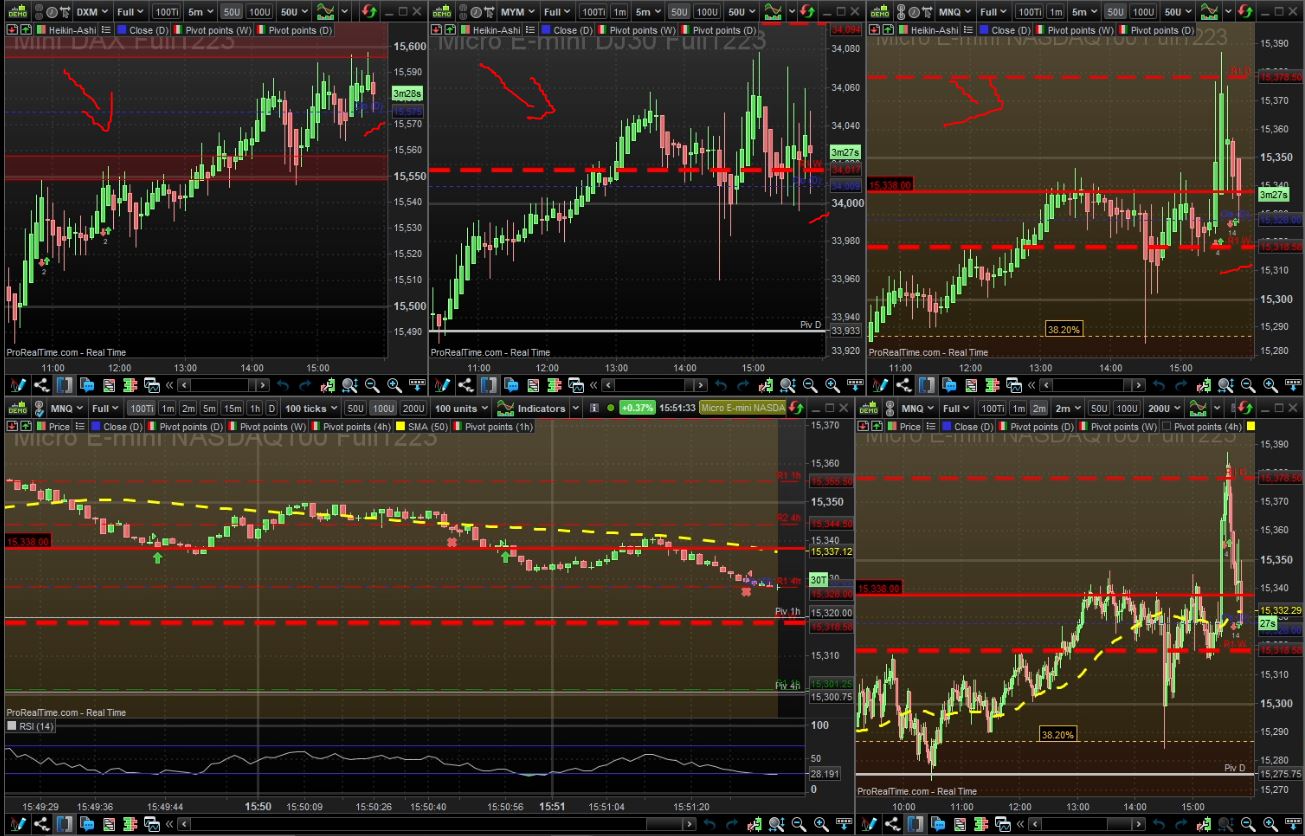Click the chat bubbles icon under DJ30 chart
The image size is (1305, 836).
510,385
